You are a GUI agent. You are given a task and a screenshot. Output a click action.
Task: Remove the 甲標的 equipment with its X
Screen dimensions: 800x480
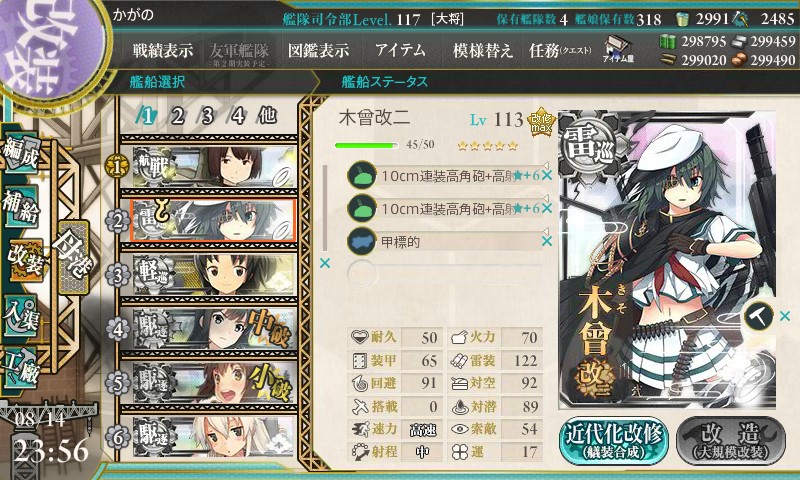[547, 241]
